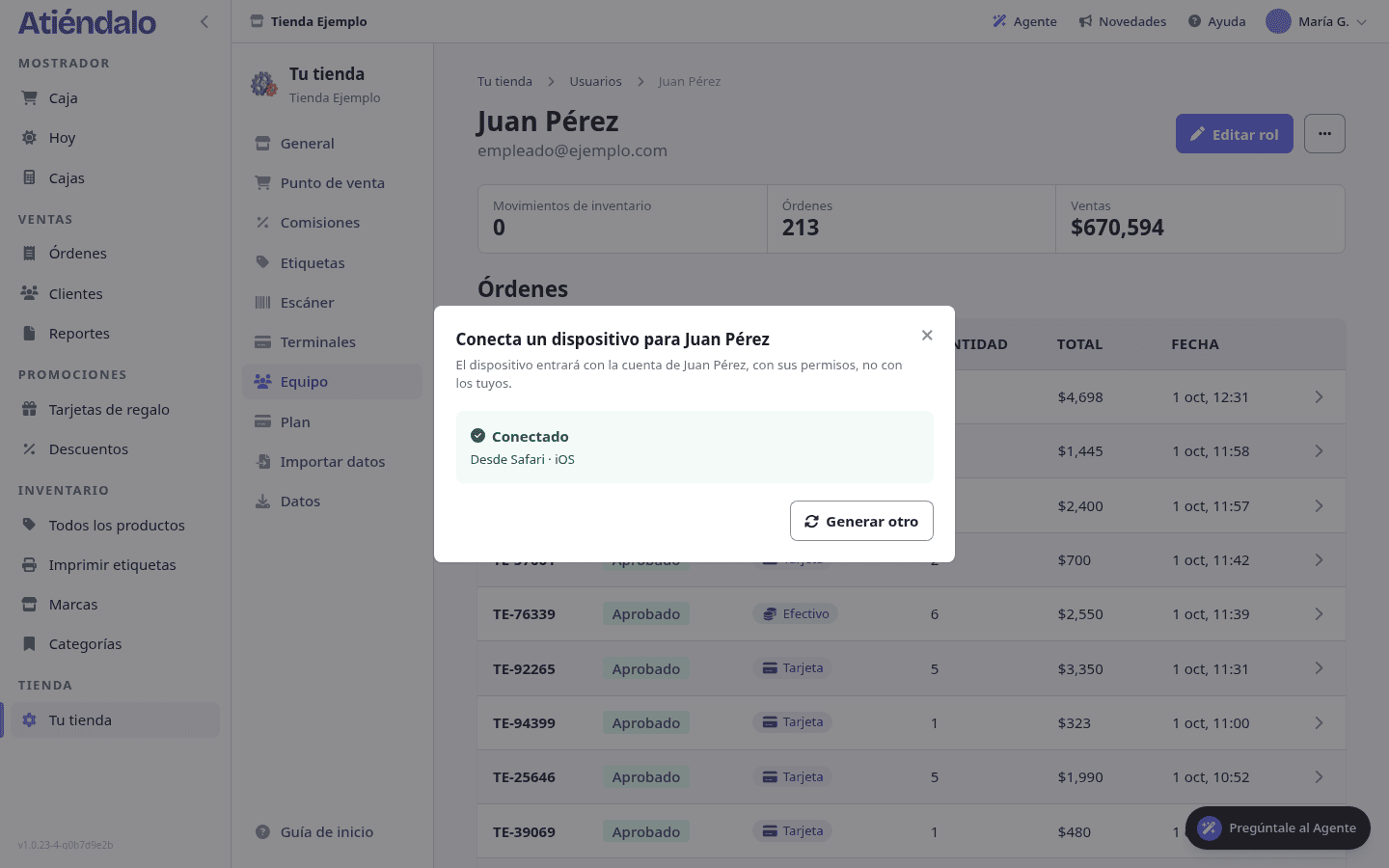Open Descuentos percent icon in sidebar
1389x868 pixels.
pyautogui.click(x=30, y=448)
